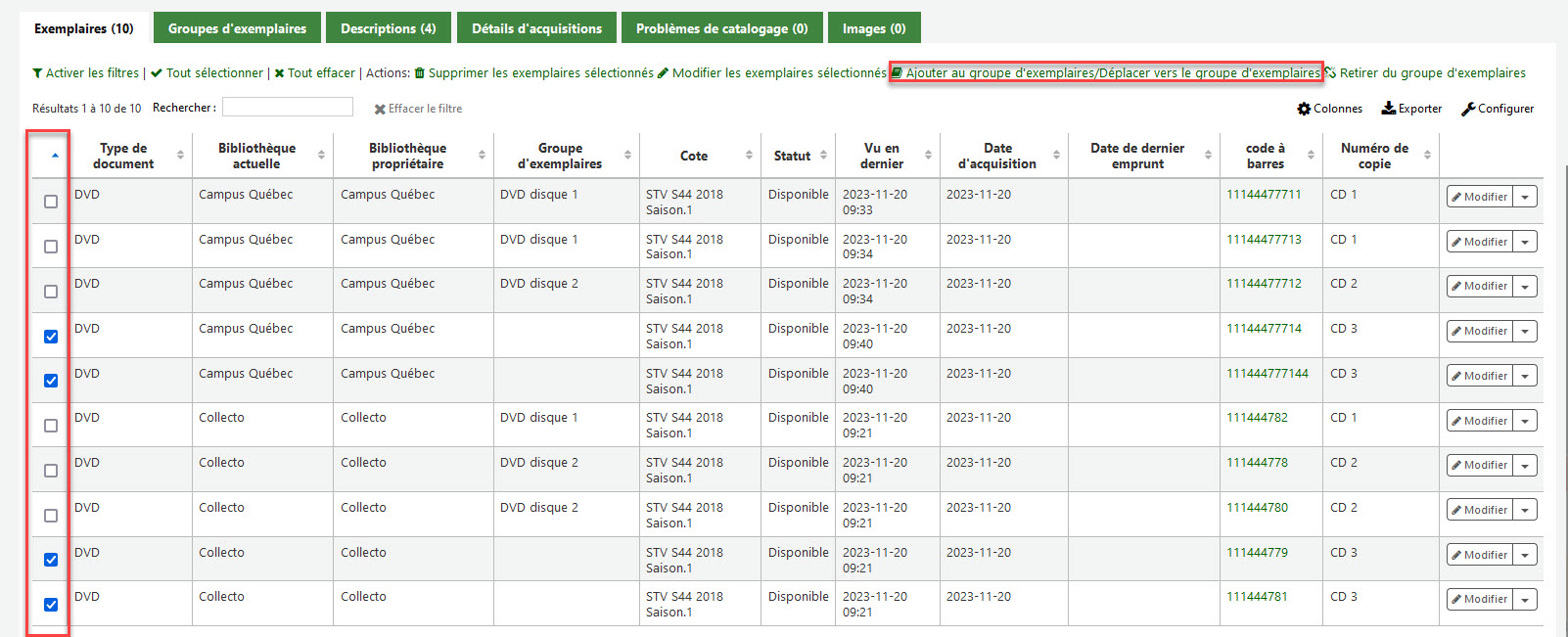Expand Modifier dropdown for barcode 111444780
This screenshot has width=1568, height=637.
(x=1525, y=510)
